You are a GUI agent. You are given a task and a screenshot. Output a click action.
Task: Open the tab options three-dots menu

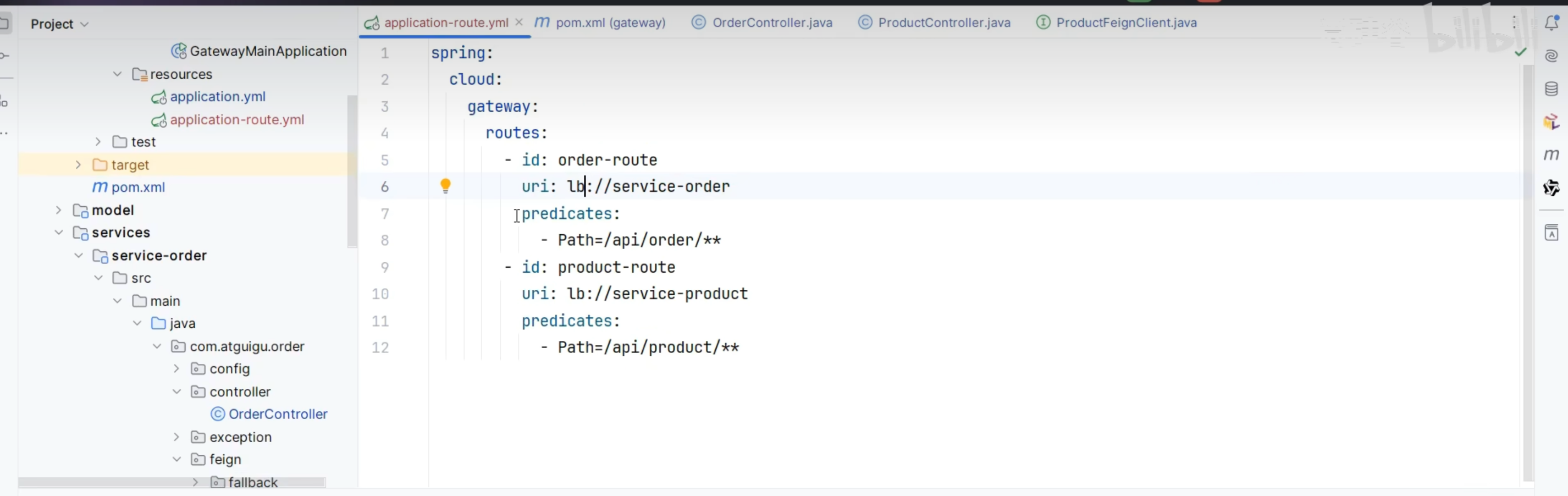(x=1514, y=23)
